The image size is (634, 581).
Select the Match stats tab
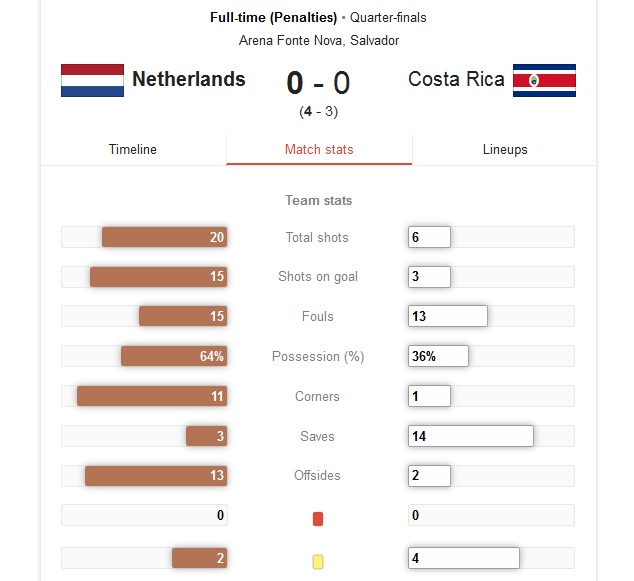(x=319, y=149)
